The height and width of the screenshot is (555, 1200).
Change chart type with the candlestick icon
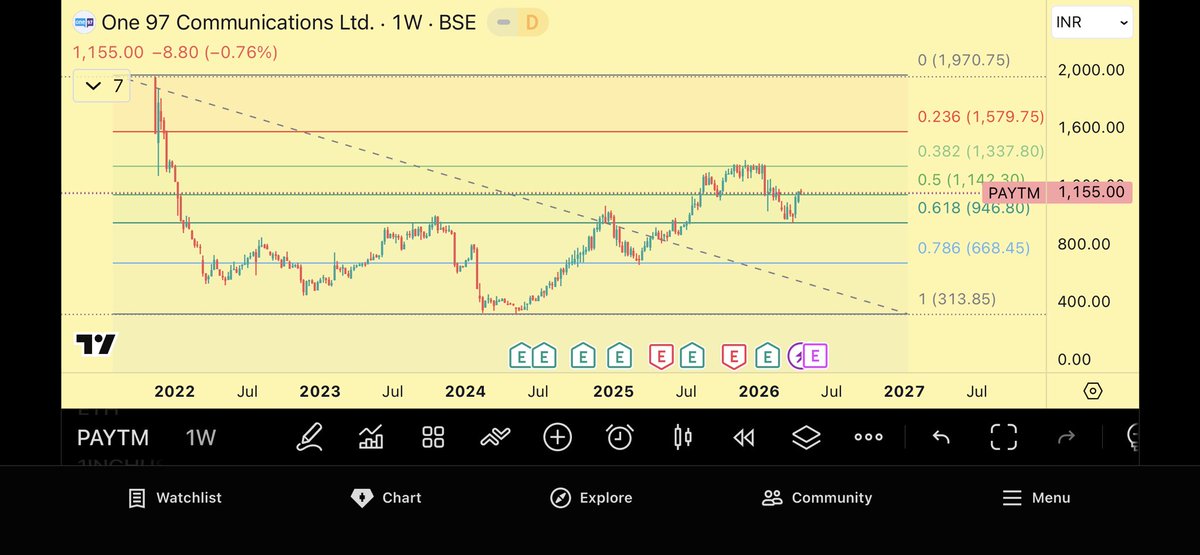coord(683,437)
